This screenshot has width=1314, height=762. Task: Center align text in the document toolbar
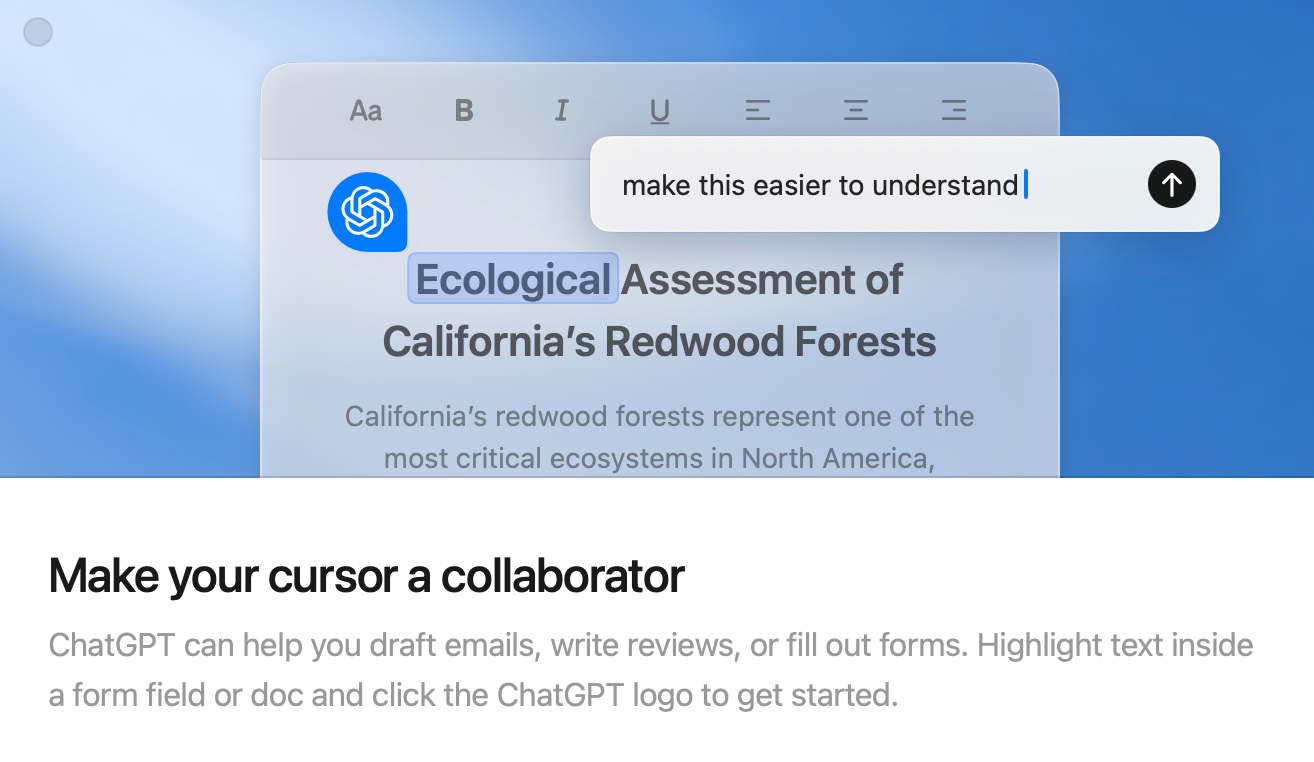pos(856,110)
